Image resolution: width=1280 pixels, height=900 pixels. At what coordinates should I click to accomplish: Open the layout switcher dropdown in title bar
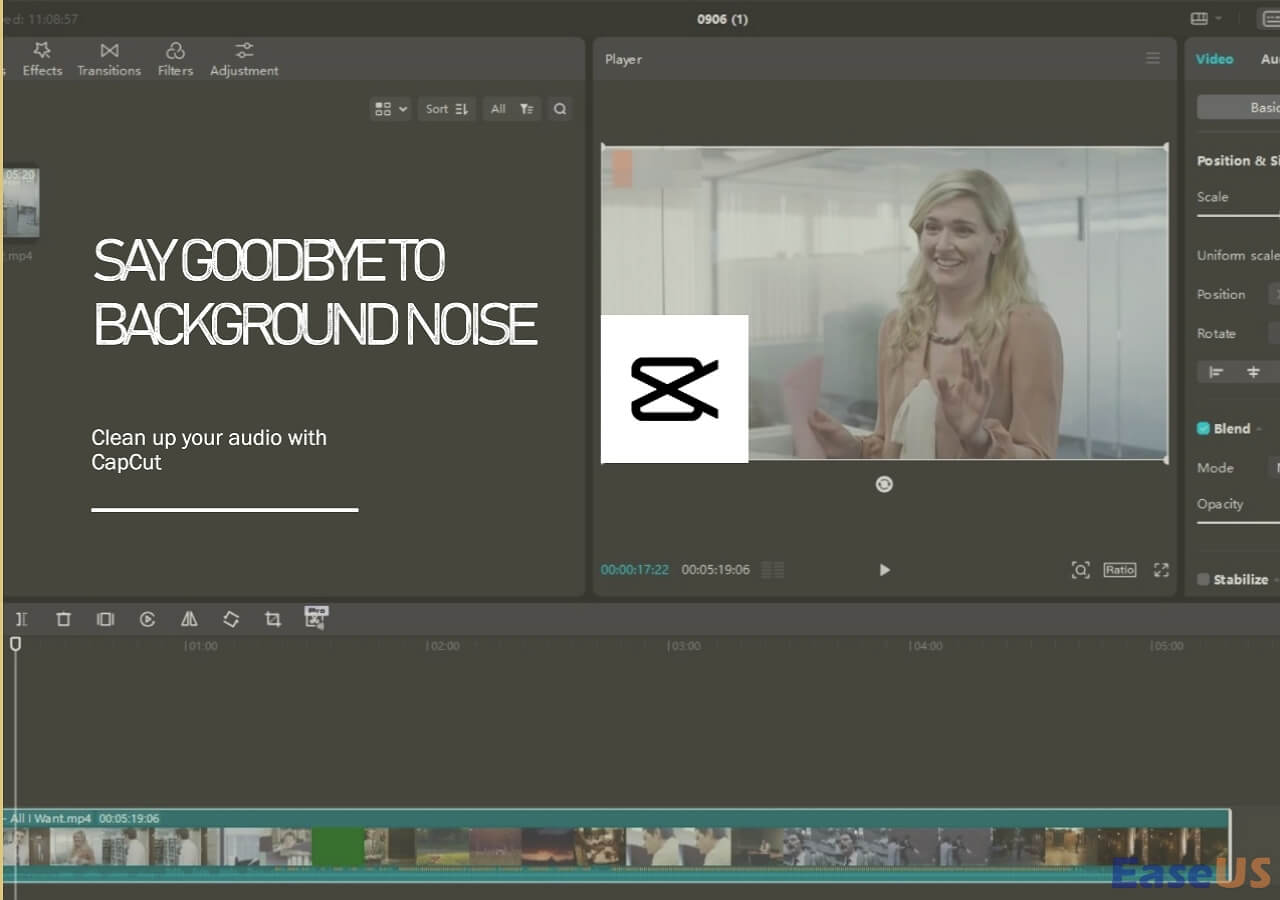(1206, 19)
